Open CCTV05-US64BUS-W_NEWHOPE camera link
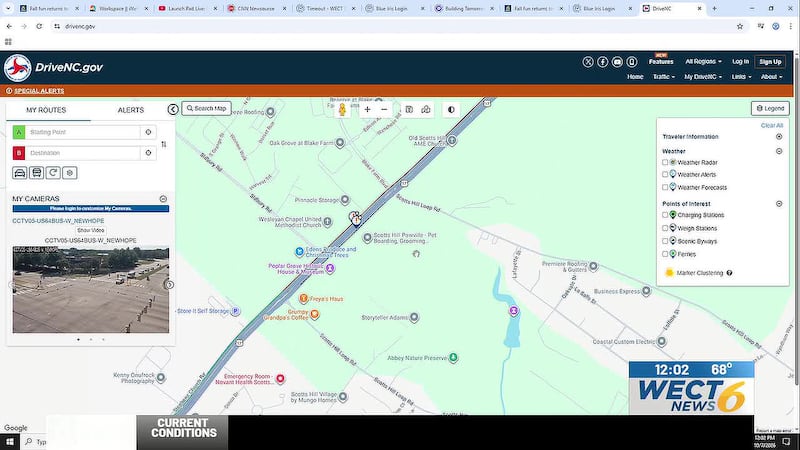The width and height of the screenshot is (800, 450). [x=58, y=221]
